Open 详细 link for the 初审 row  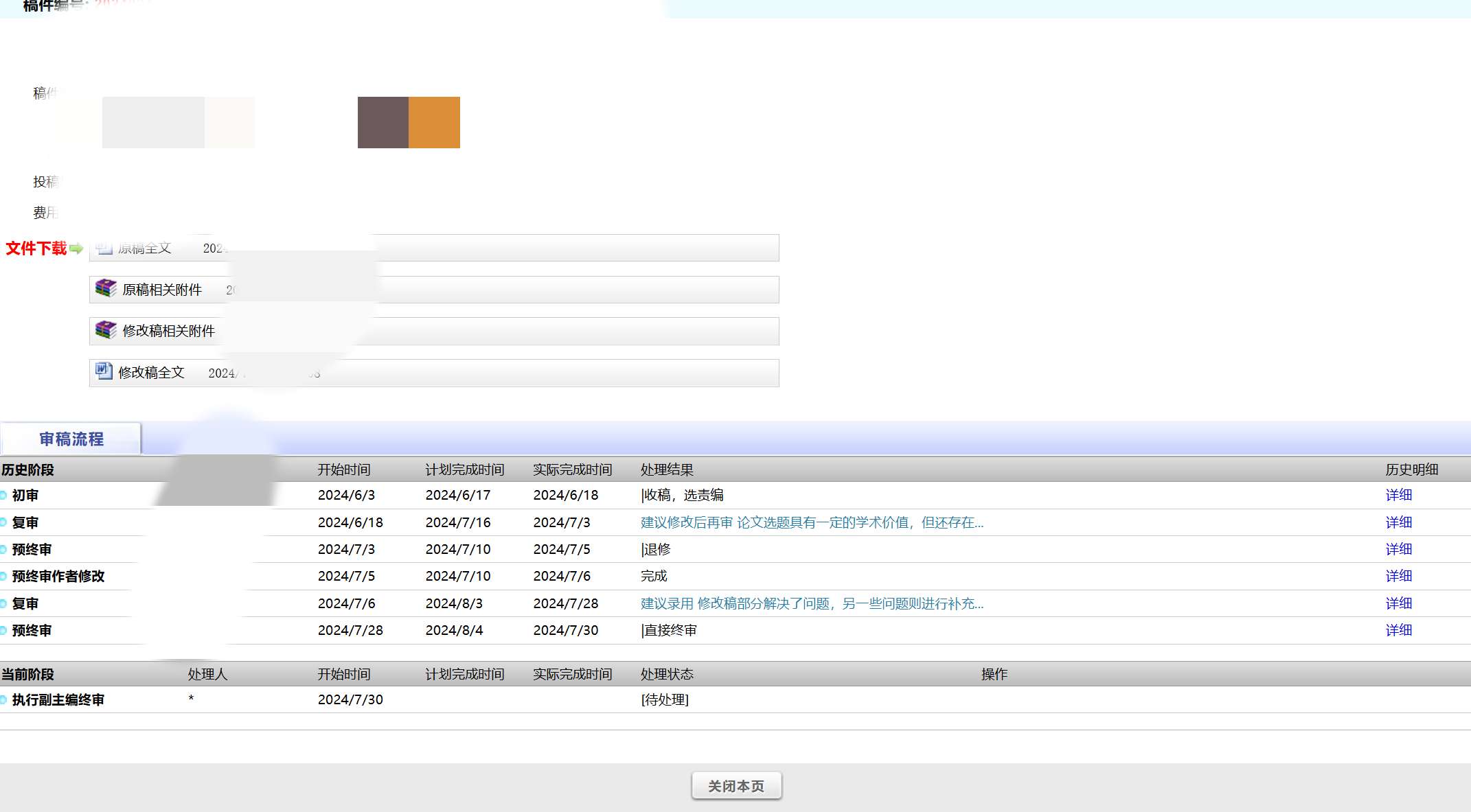coord(1398,495)
